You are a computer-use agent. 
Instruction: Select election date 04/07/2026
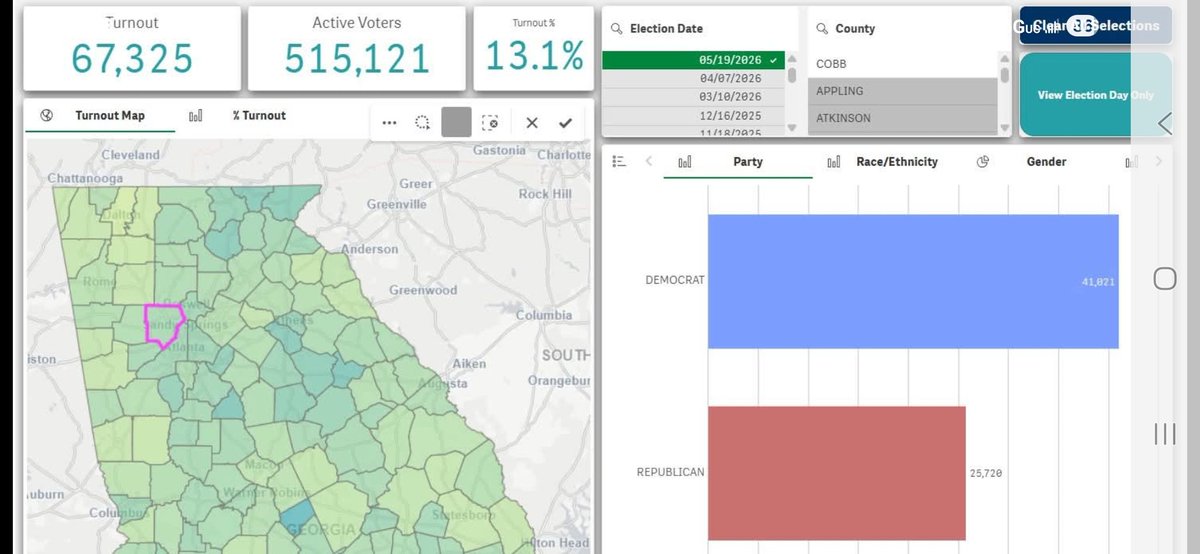point(692,79)
